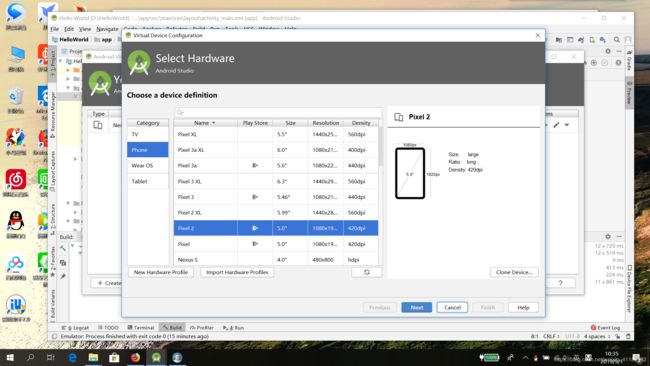Choose the Nexus S device row
The image size is (650, 366).
(x=276, y=259)
